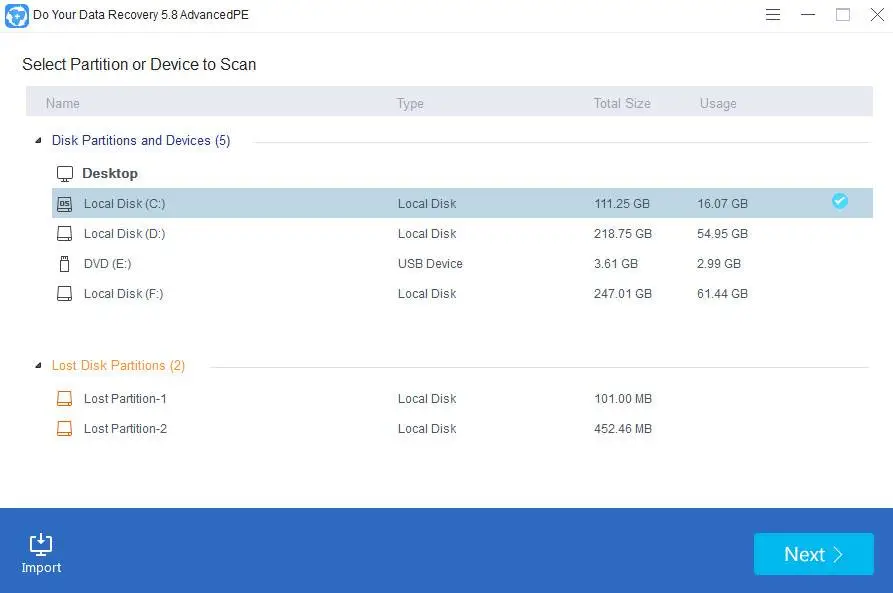Screen dimensions: 893x593
Task: Toggle the blue checkmark on Local Disk (C:)
Action: click(x=839, y=201)
